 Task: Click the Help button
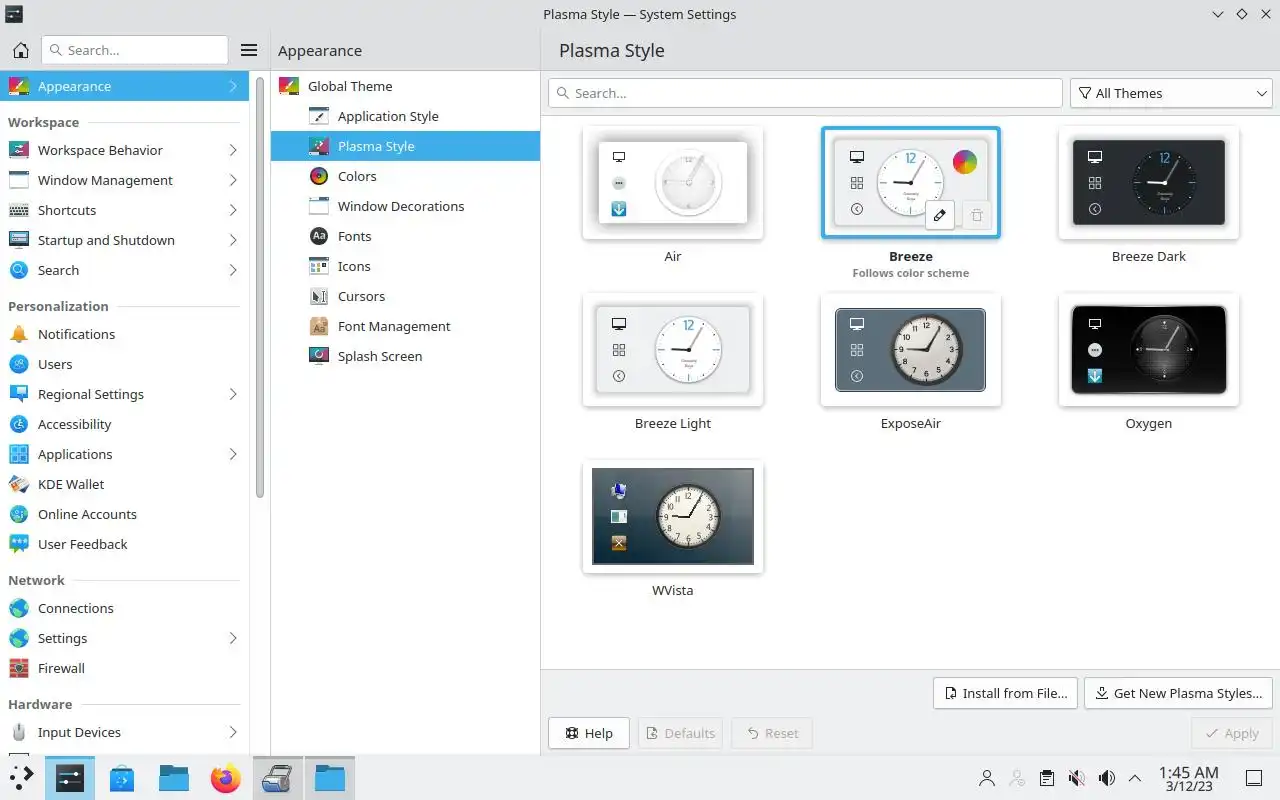coord(589,733)
